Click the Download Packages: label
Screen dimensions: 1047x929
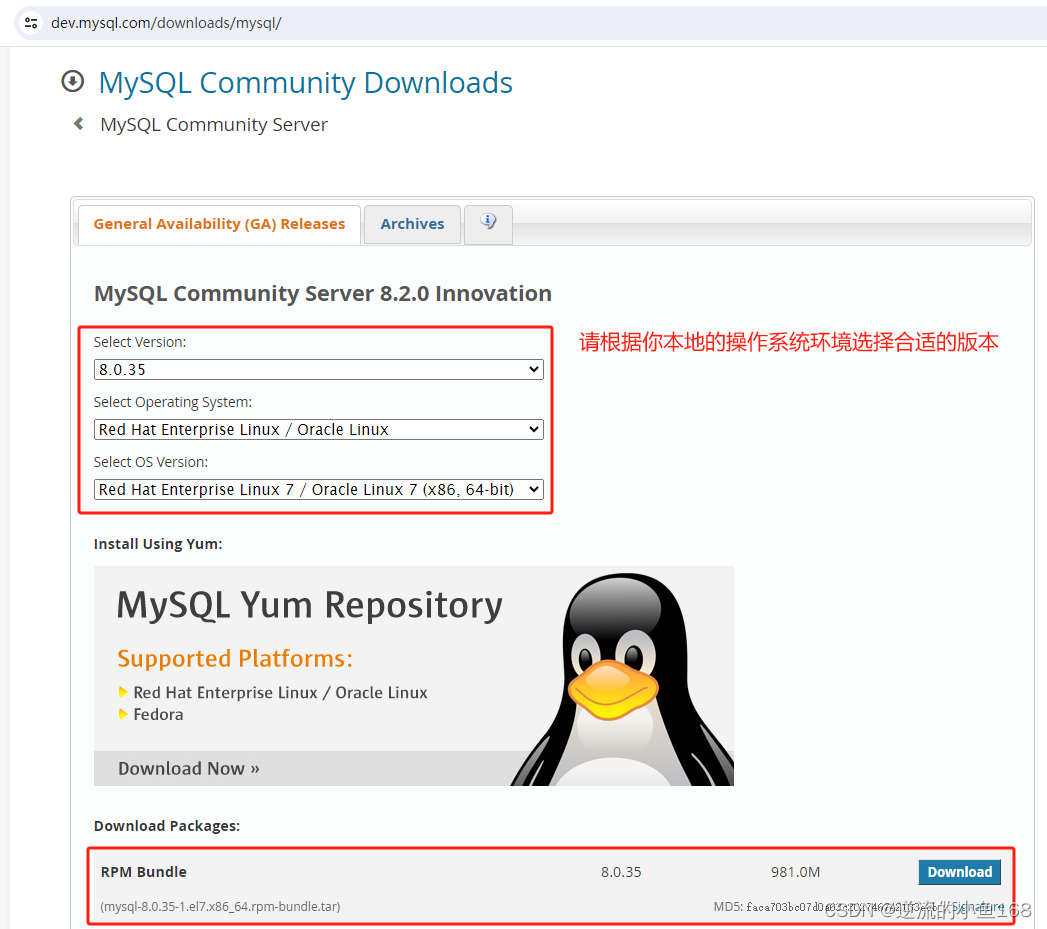click(167, 826)
